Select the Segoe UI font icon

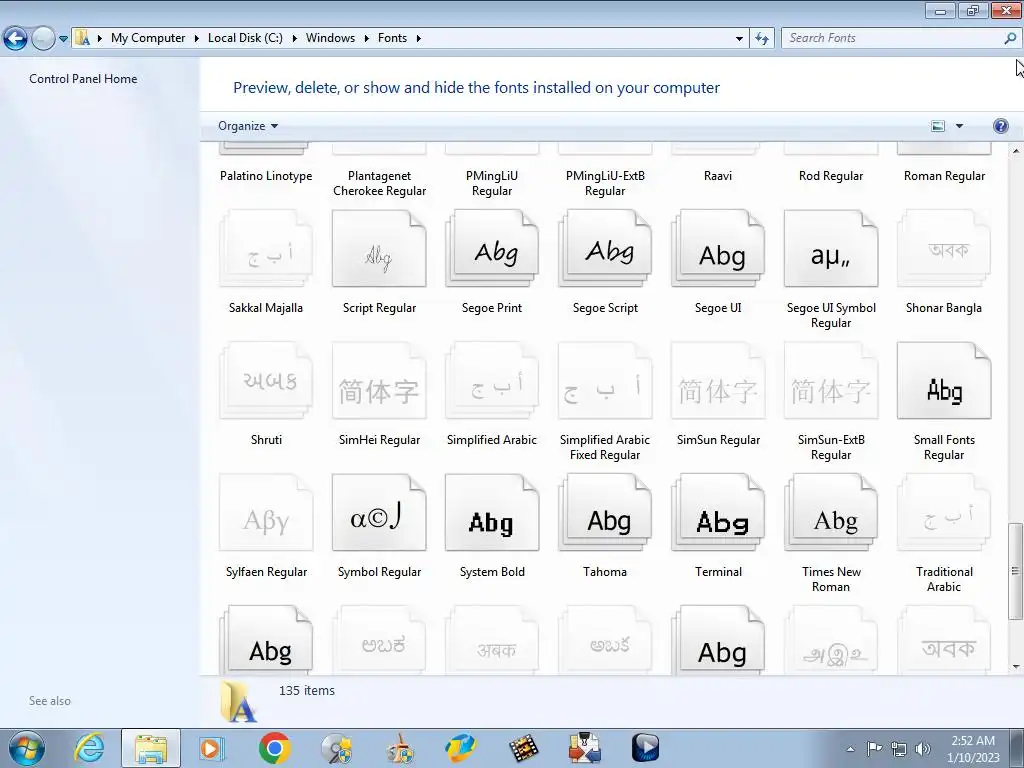(718, 249)
